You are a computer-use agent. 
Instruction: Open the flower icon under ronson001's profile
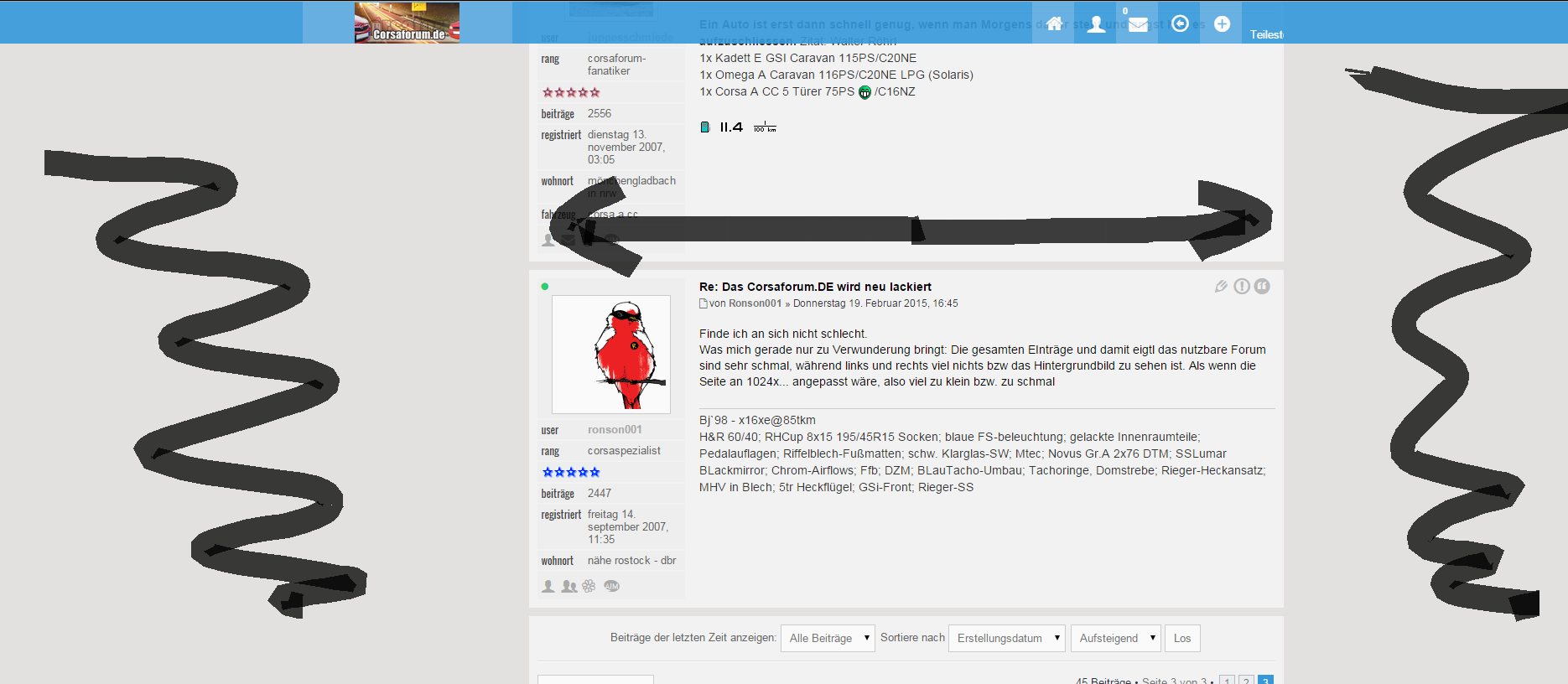coord(589,586)
